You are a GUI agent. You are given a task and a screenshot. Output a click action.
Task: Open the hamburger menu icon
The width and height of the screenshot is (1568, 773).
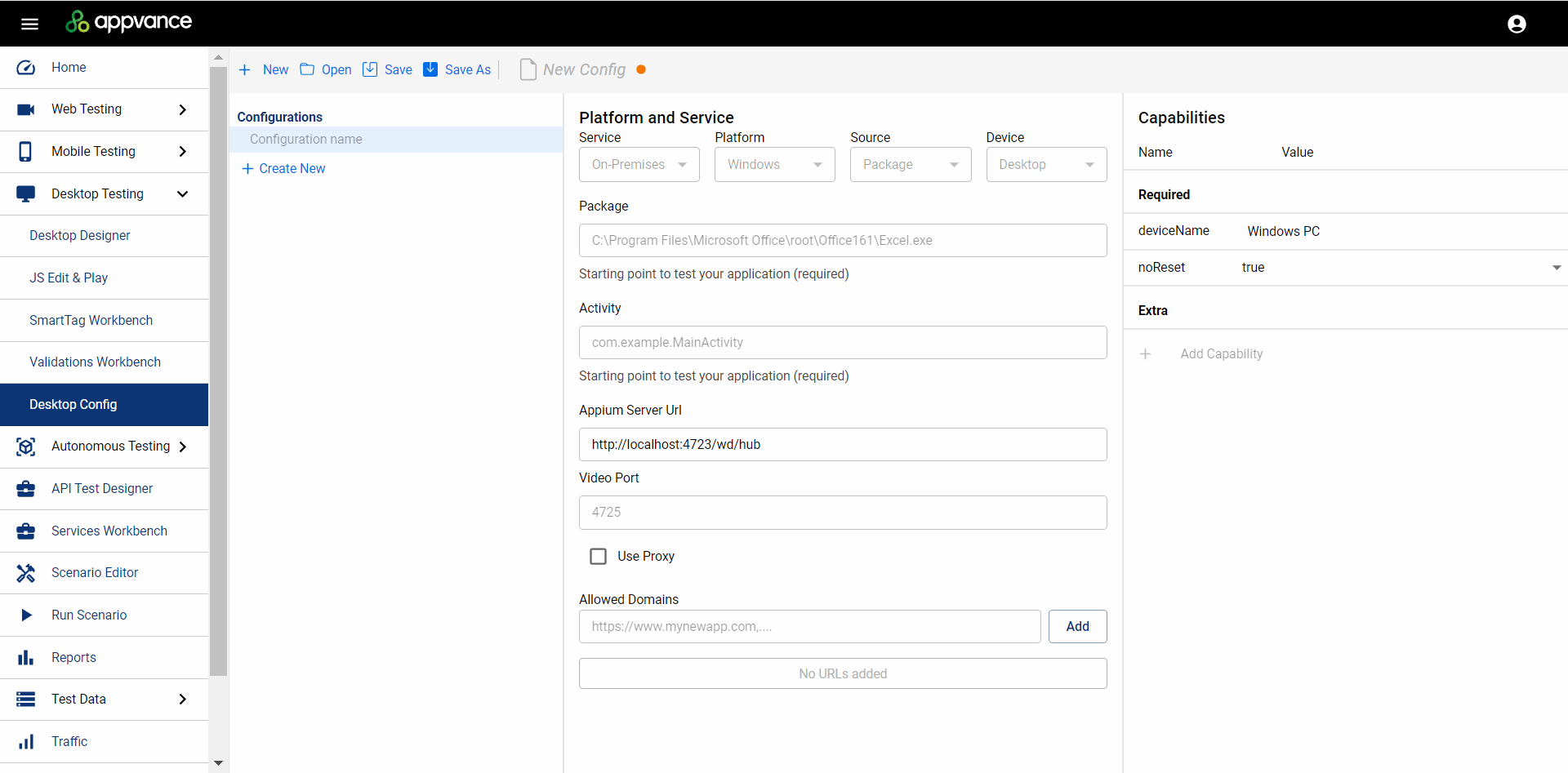click(29, 24)
